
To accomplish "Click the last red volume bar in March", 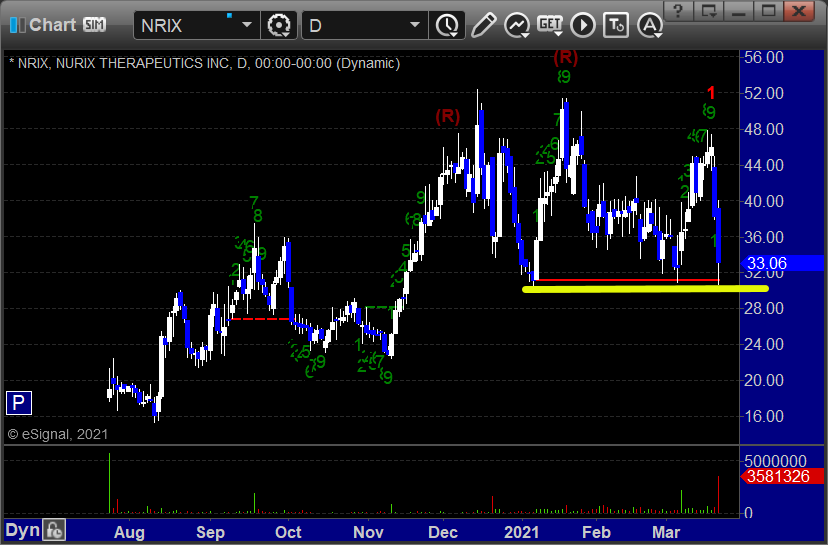I will pyautogui.click(x=718, y=495).
